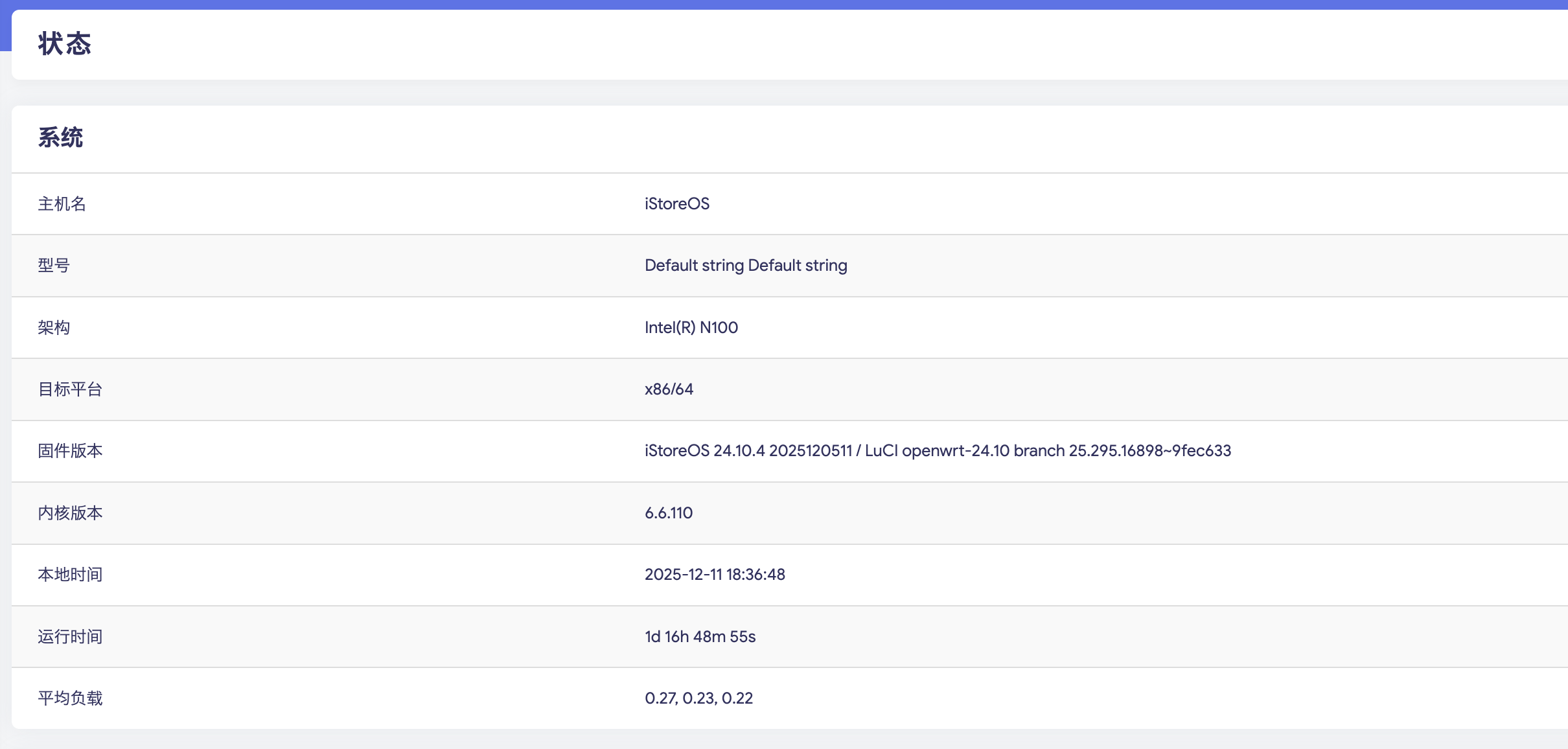Image resolution: width=1568 pixels, height=749 pixels.
Task: Click the x86/64 platform value
Action: 669,389
